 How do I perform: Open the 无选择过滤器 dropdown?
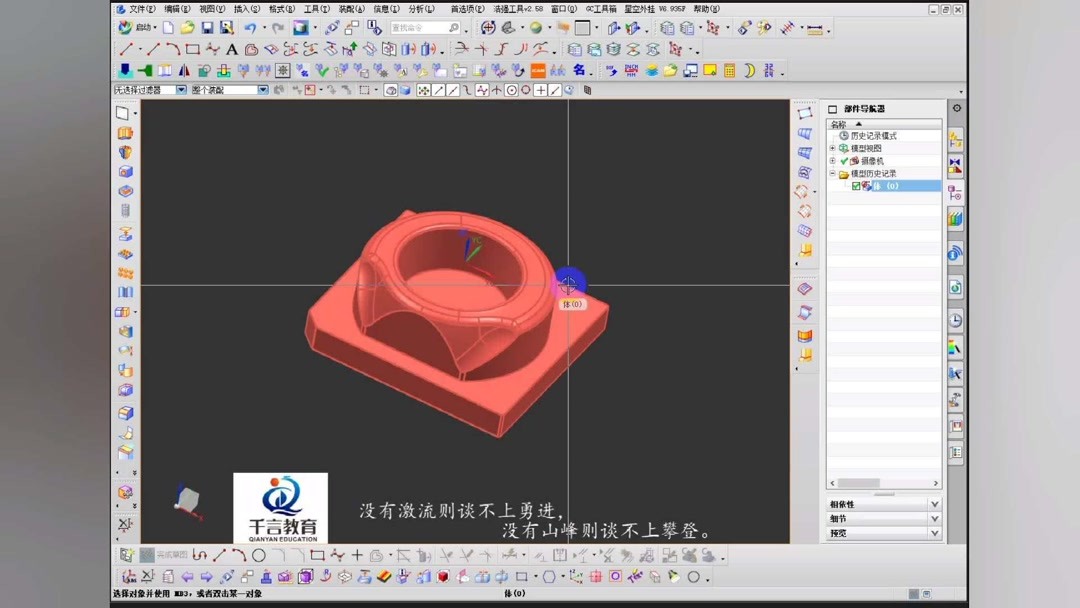coord(180,90)
